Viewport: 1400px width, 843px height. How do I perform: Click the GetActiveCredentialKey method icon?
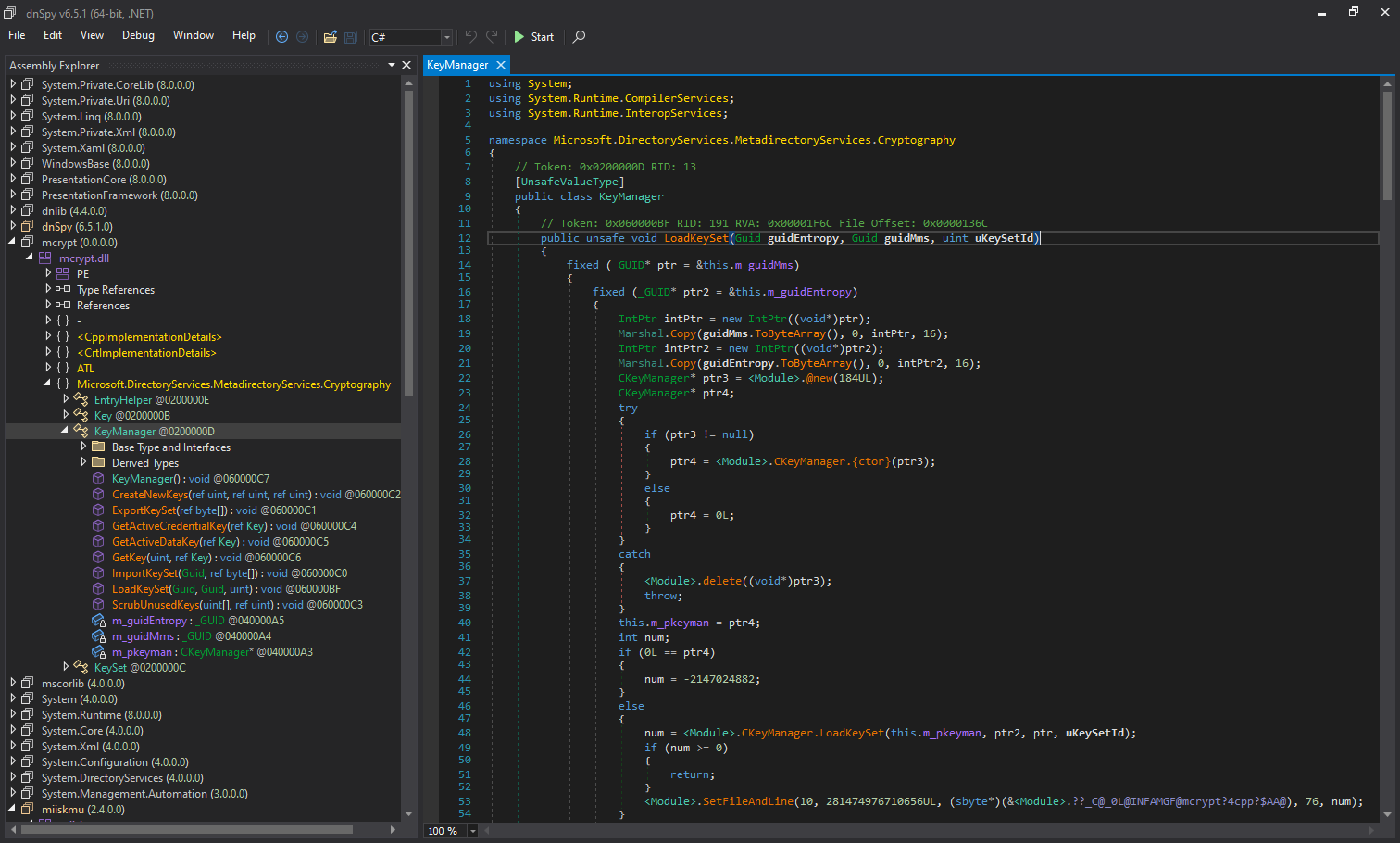(x=98, y=525)
